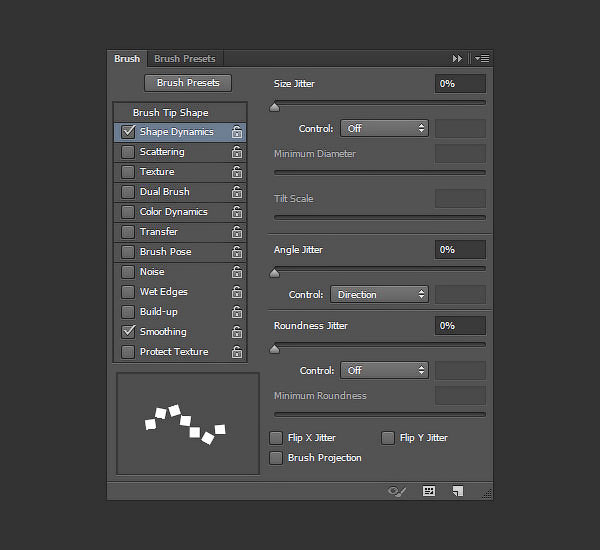The width and height of the screenshot is (600, 550).
Task: Click the Brush Presets button
Action: click(x=188, y=83)
